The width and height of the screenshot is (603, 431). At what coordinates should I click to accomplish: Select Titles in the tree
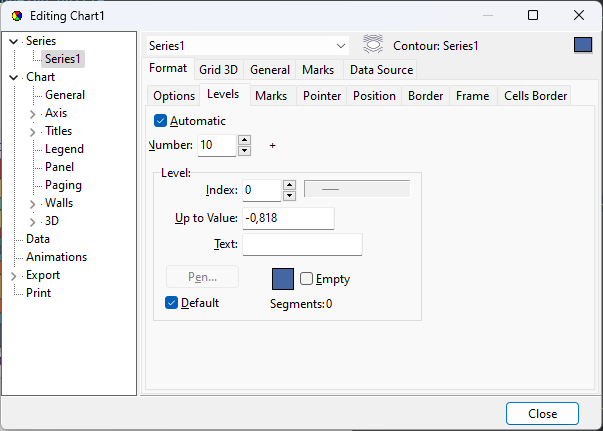click(x=58, y=131)
